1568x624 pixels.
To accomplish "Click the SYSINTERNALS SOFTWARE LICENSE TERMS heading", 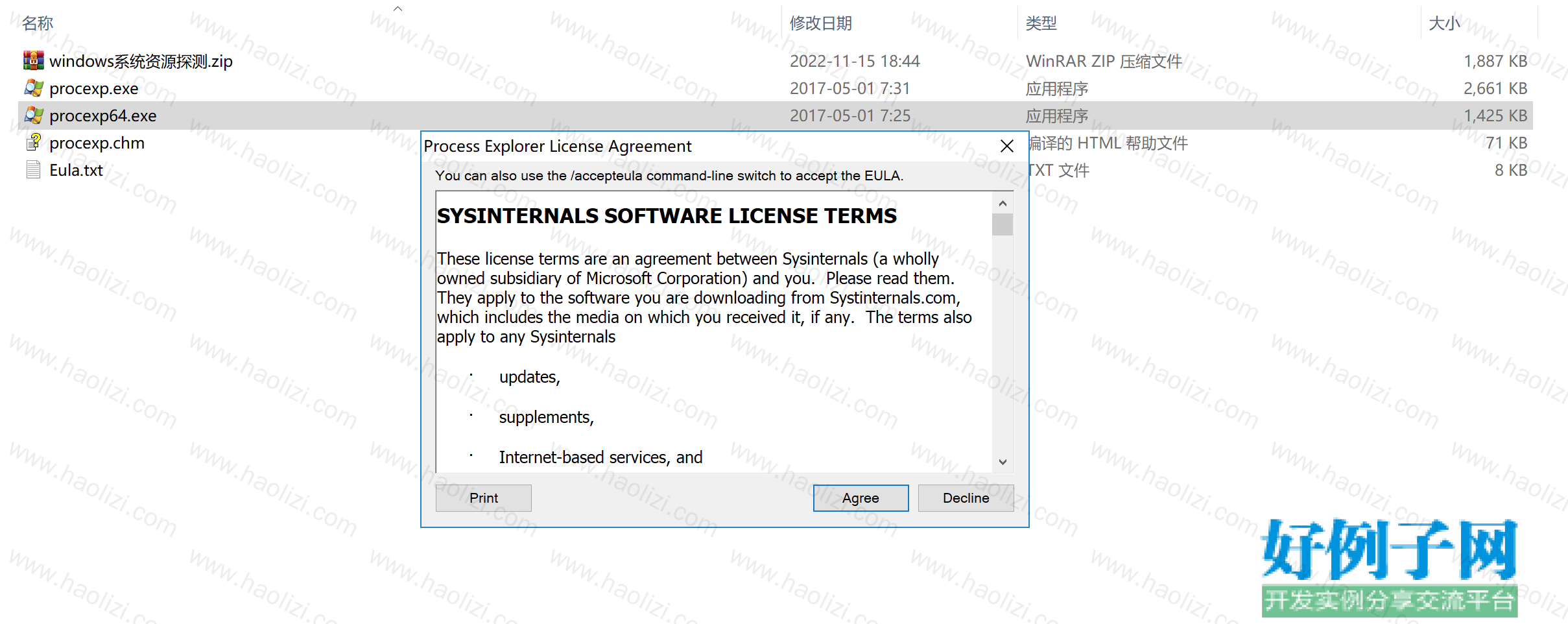I will [x=667, y=216].
